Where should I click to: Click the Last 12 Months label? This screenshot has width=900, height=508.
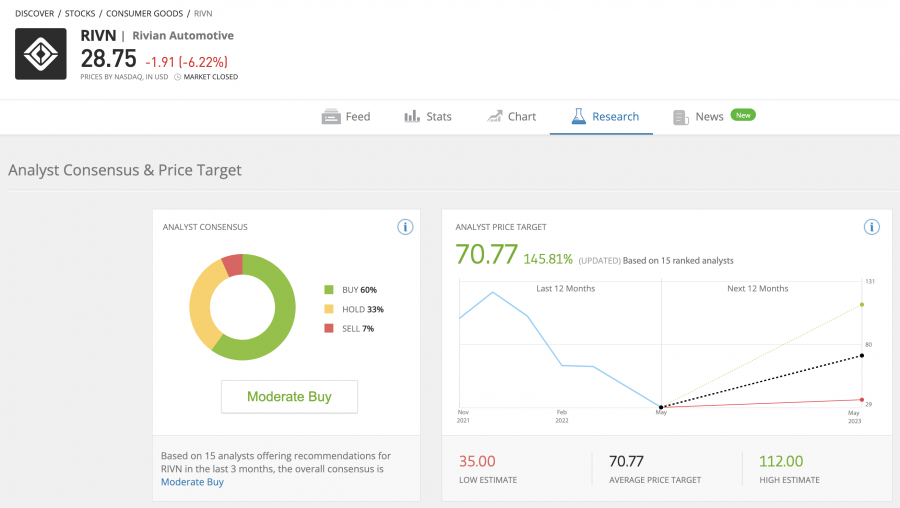pos(565,289)
